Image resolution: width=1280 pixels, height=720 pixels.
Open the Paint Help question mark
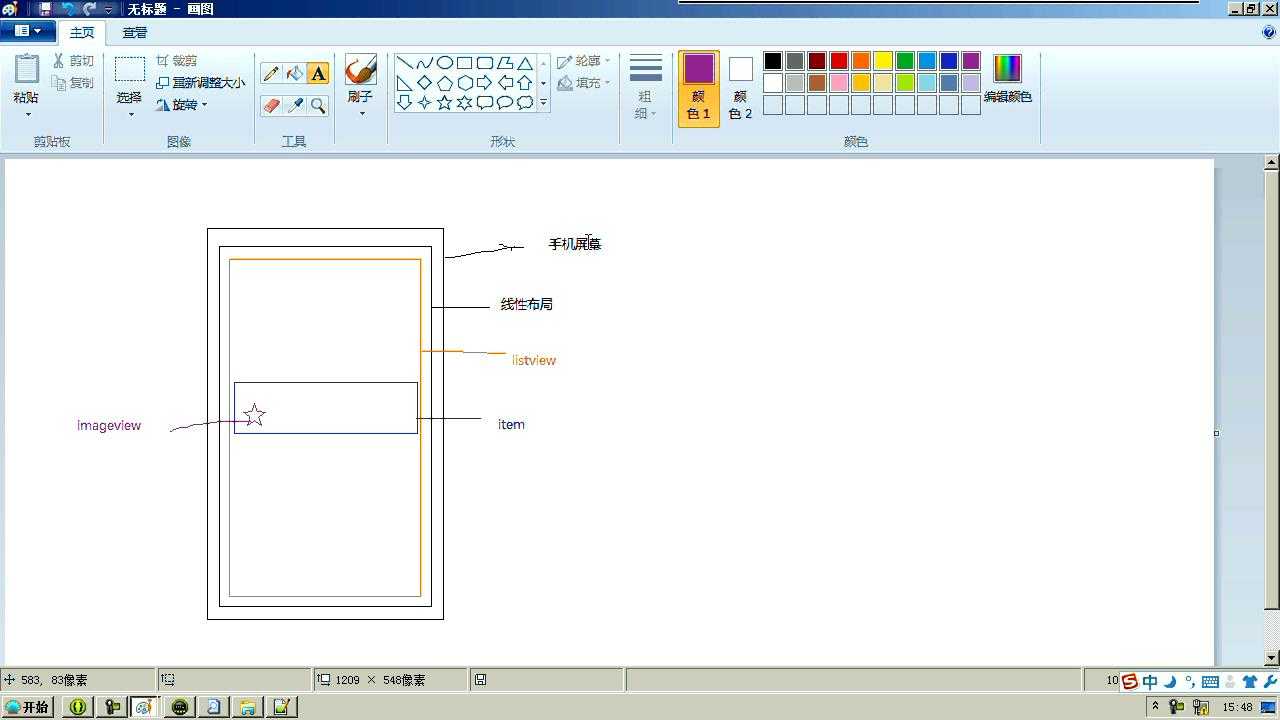point(1269,32)
